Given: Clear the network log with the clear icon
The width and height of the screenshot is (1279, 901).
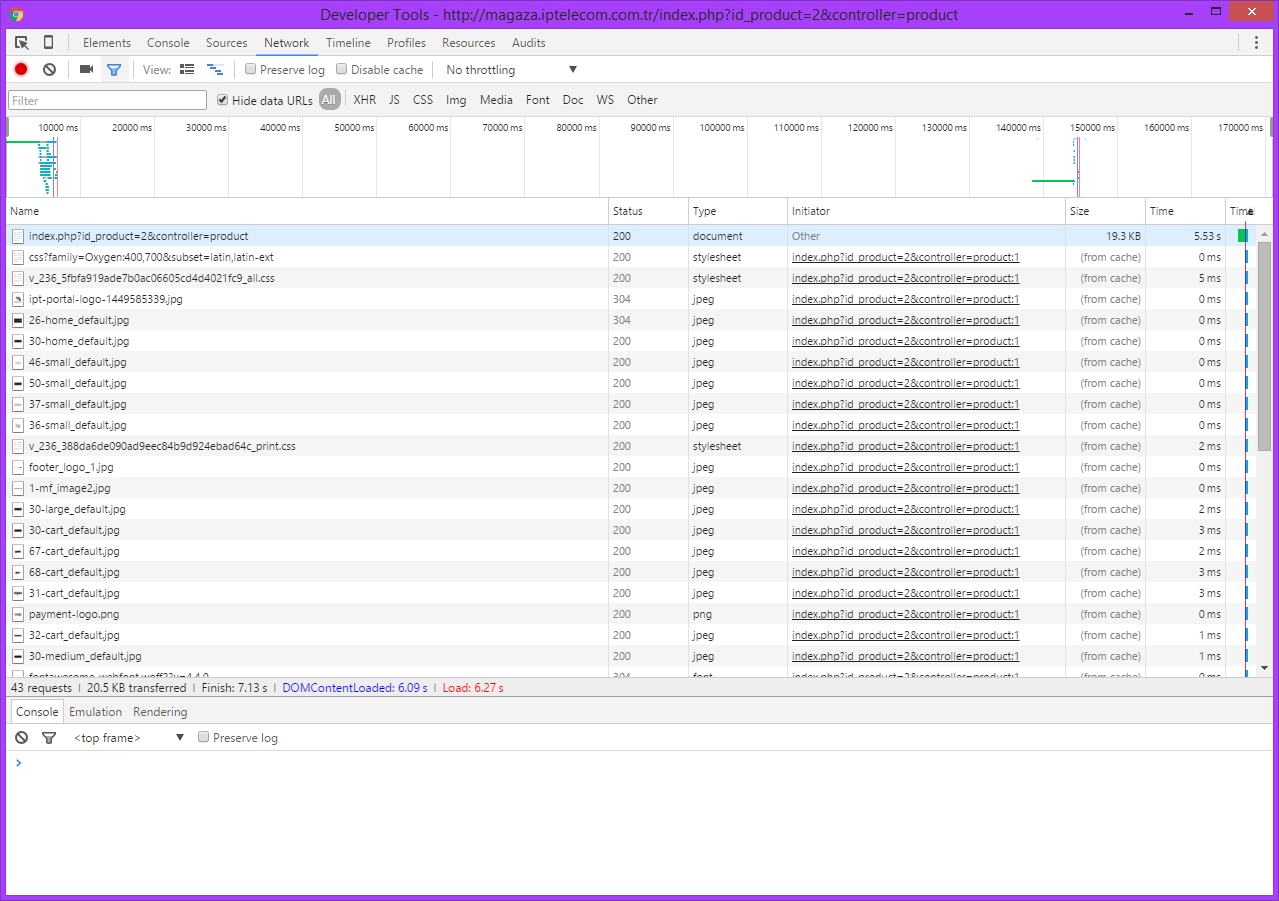Looking at the screenshot, I should coord(49,70).
